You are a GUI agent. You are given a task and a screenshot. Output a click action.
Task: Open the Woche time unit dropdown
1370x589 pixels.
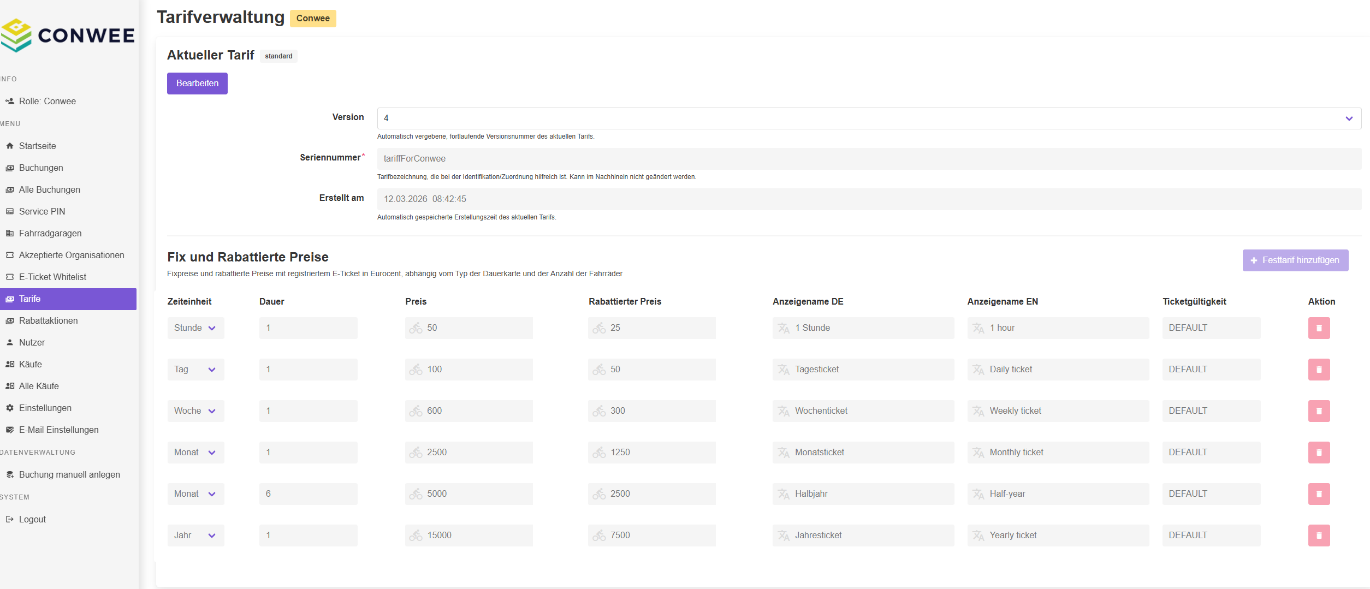click(x=196, y=411)
